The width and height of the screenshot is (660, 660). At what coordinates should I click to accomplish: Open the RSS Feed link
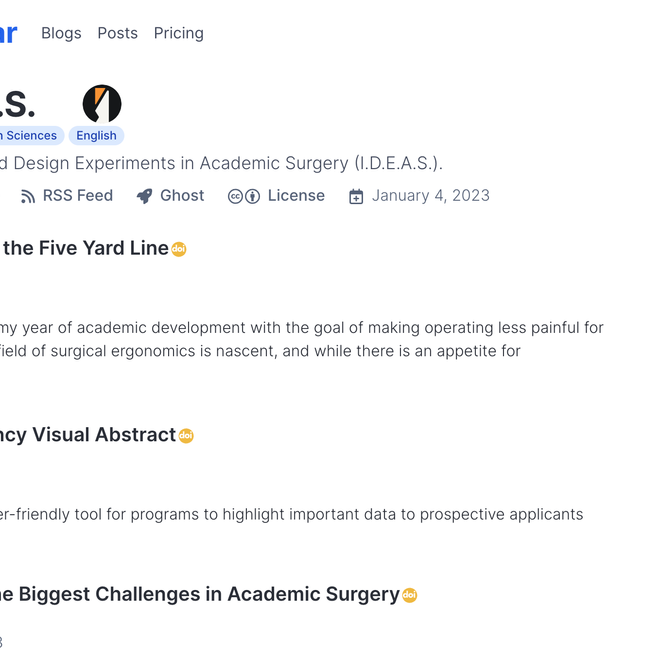pos(77,196)
